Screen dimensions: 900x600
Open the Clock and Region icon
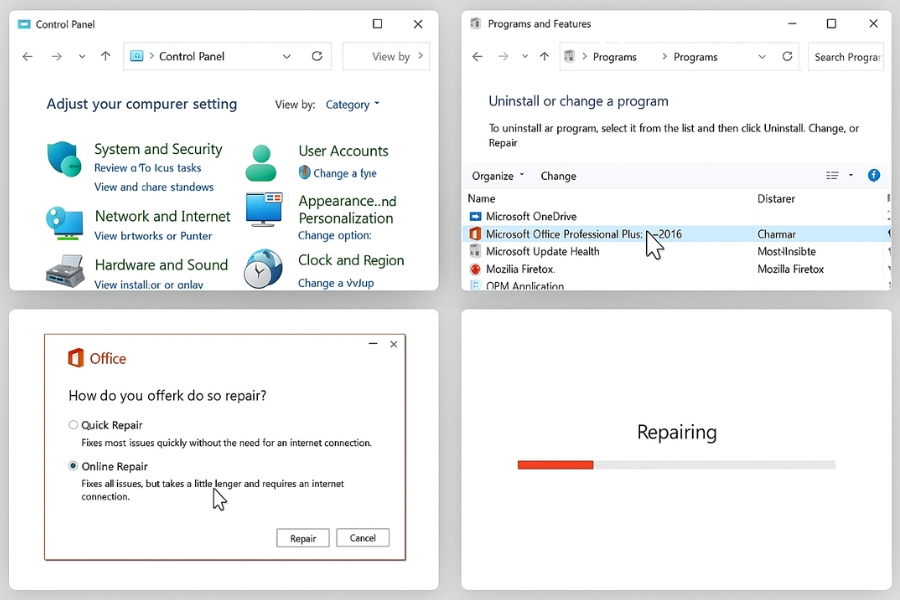pyautogui.click(x=263, y=269)
